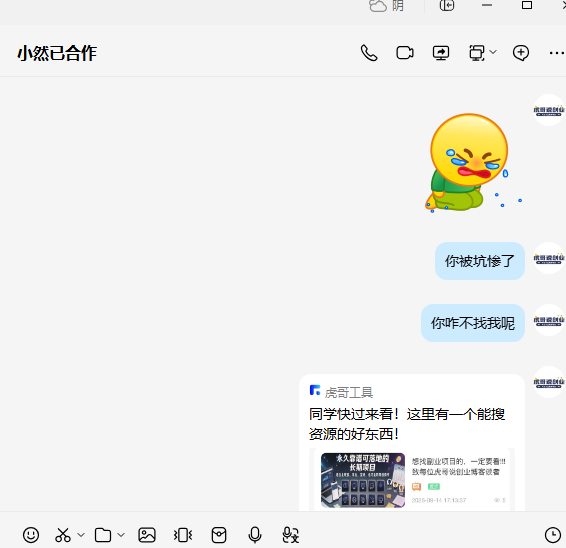
Task: Open the emoji picker
Action: click(x=31, y=535)
